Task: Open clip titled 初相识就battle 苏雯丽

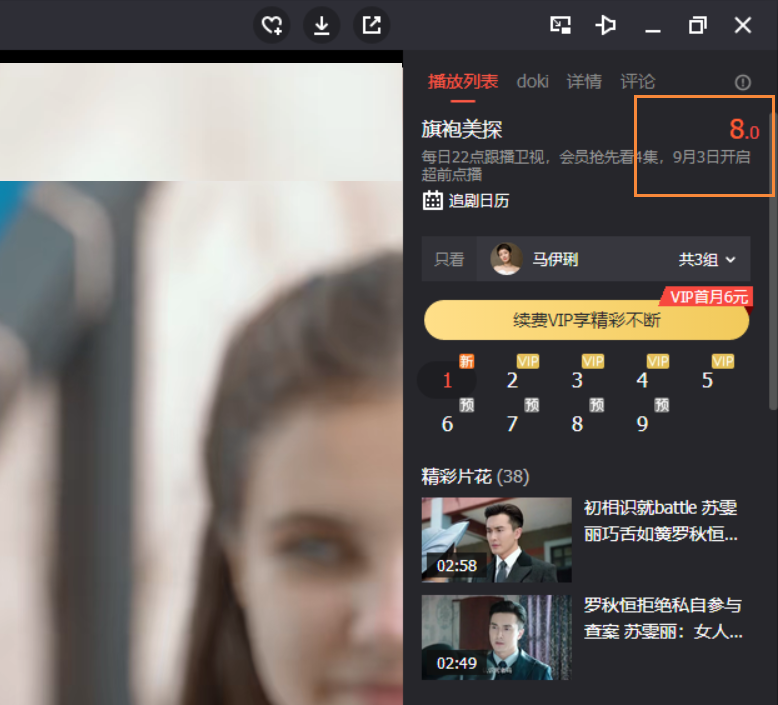Action: (660, 521)
